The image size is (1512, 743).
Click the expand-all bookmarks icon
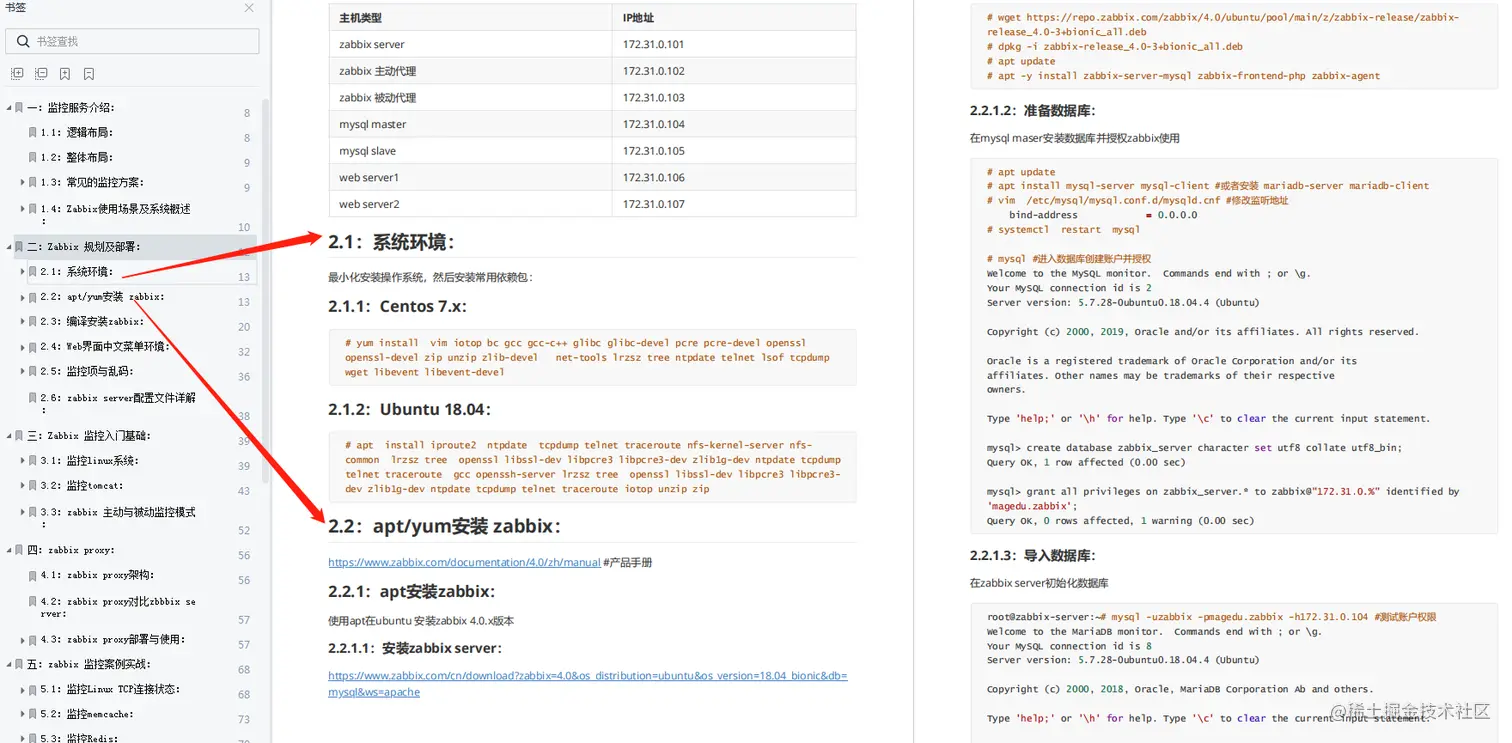point(15,73)
